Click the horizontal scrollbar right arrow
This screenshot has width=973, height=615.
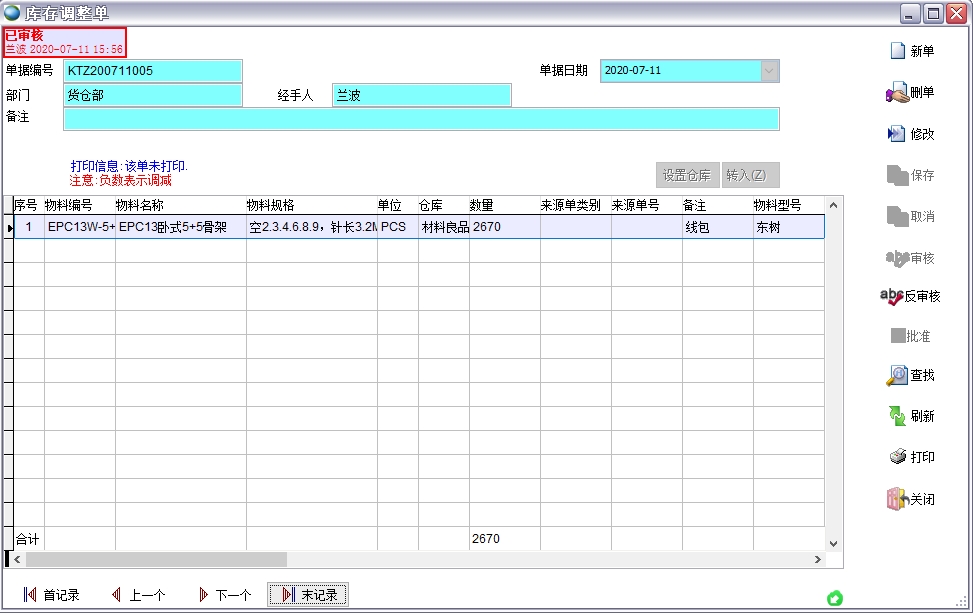point(817,560)
